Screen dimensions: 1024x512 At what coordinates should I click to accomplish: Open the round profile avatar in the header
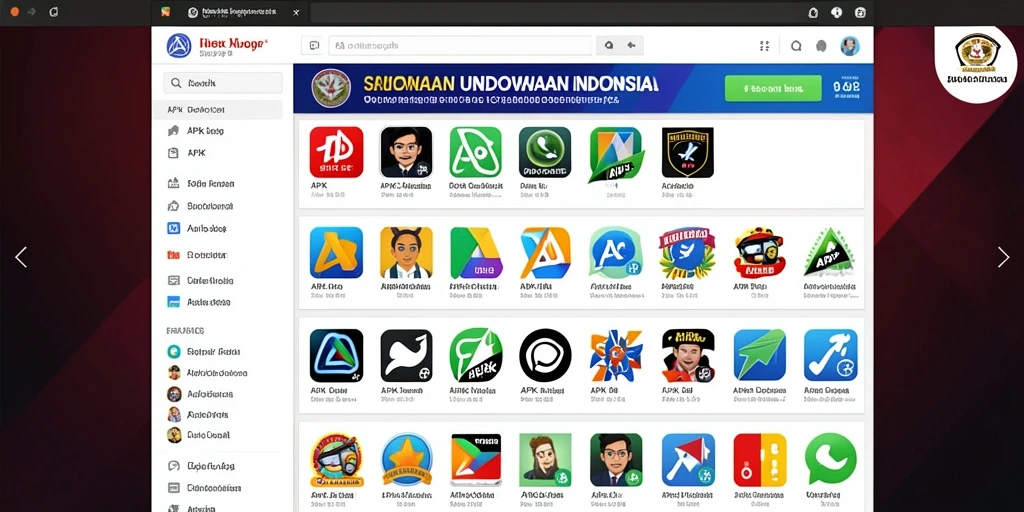pos(850,46)
